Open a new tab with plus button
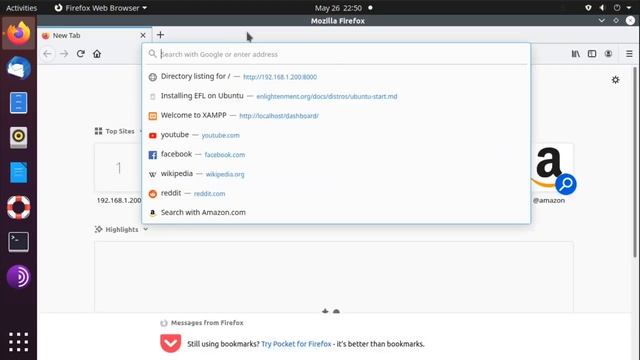 tap(160, 35)
